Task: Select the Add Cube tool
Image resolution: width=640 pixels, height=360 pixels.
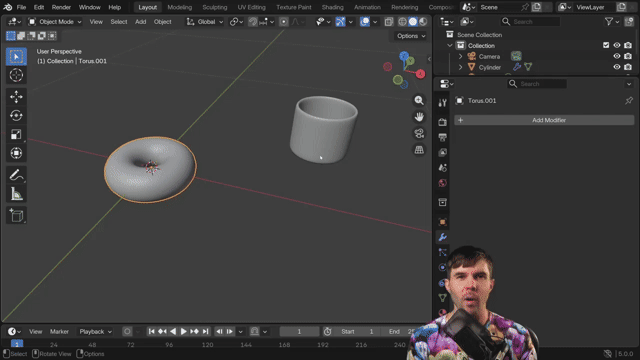Action: coord(16,216)
